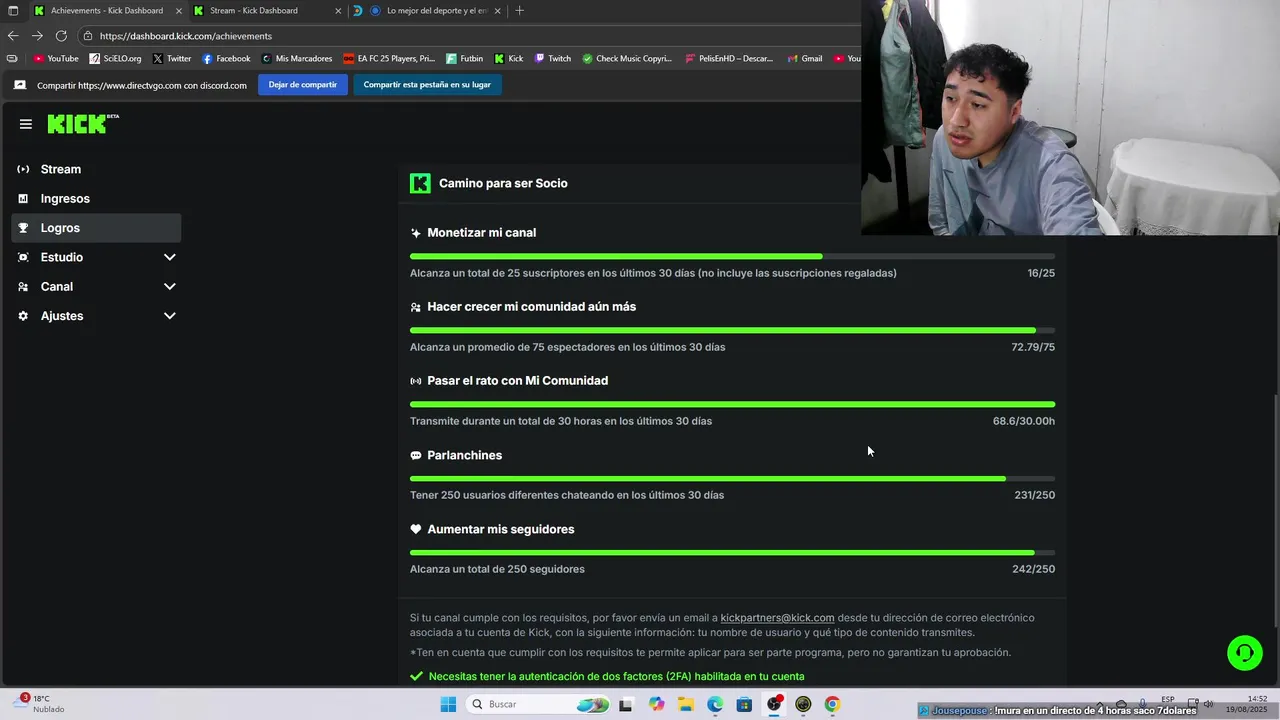The height and width of the screenshot is (720, 1280).
Task: Open the weather widget showing 18°C
Action: (x=40, y=704)
